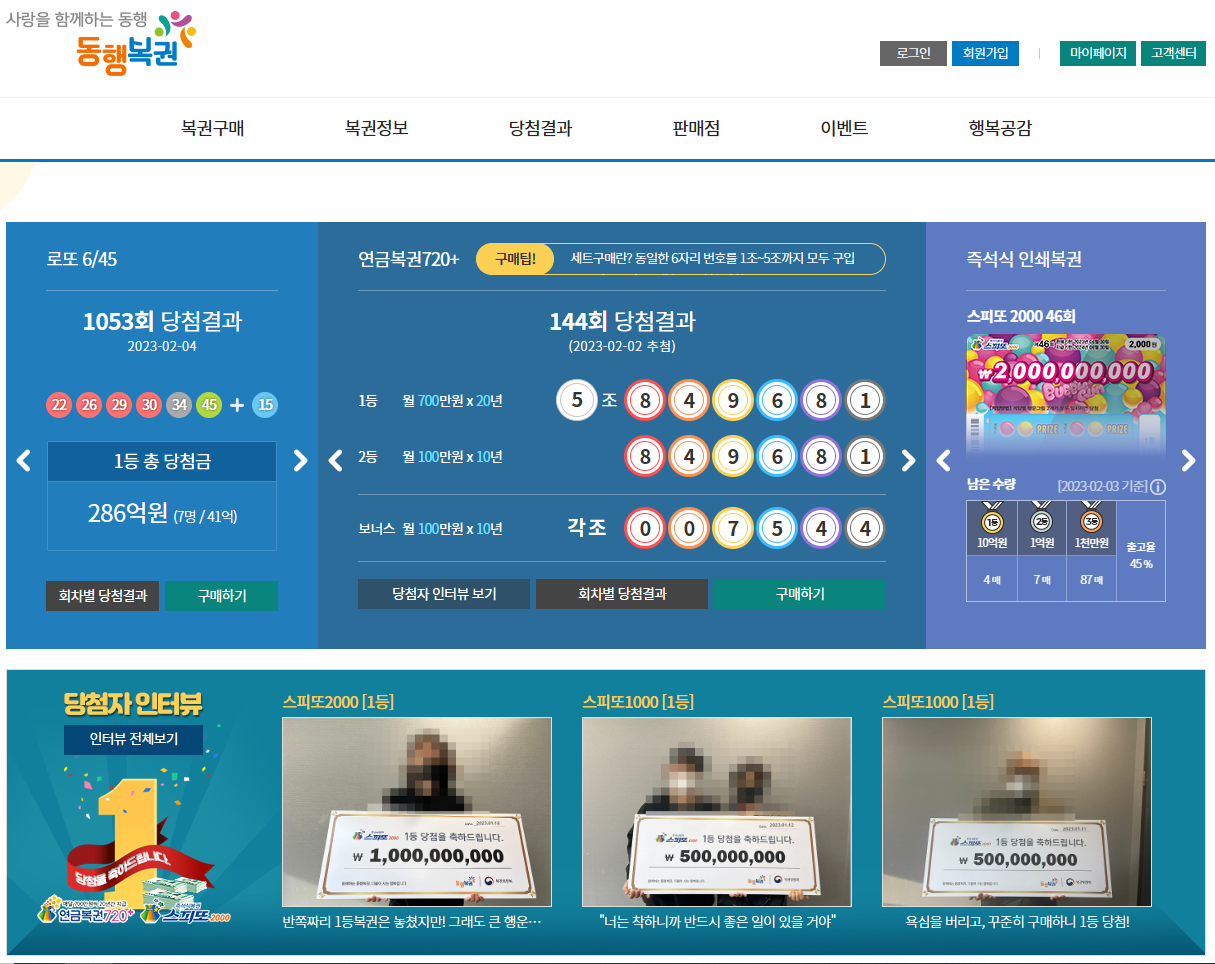Viewport: 1215px width, 964px height.
Task: Click bonus lotto ball number 15
Action: (x=265, y=405)
